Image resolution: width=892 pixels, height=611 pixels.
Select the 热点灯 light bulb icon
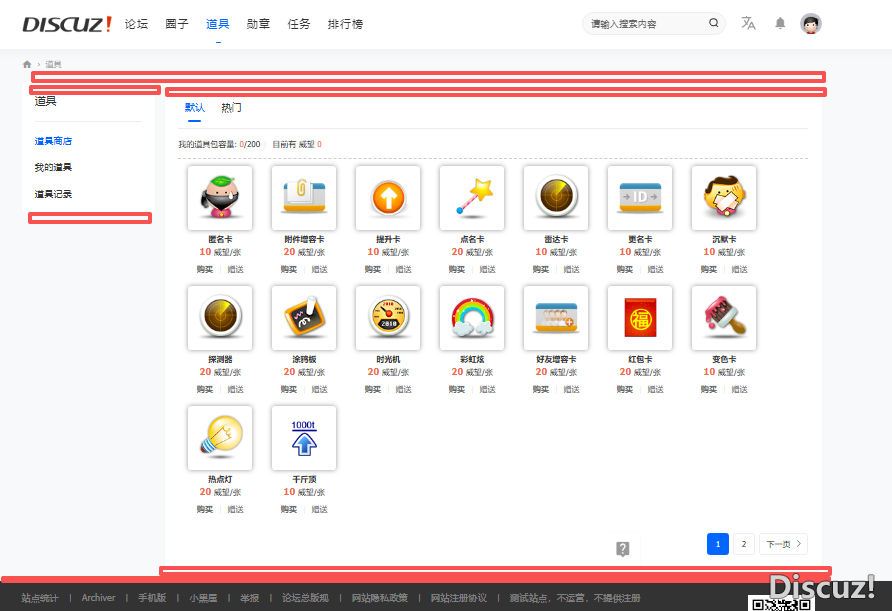pyautogui.click(x=220, y=437)
